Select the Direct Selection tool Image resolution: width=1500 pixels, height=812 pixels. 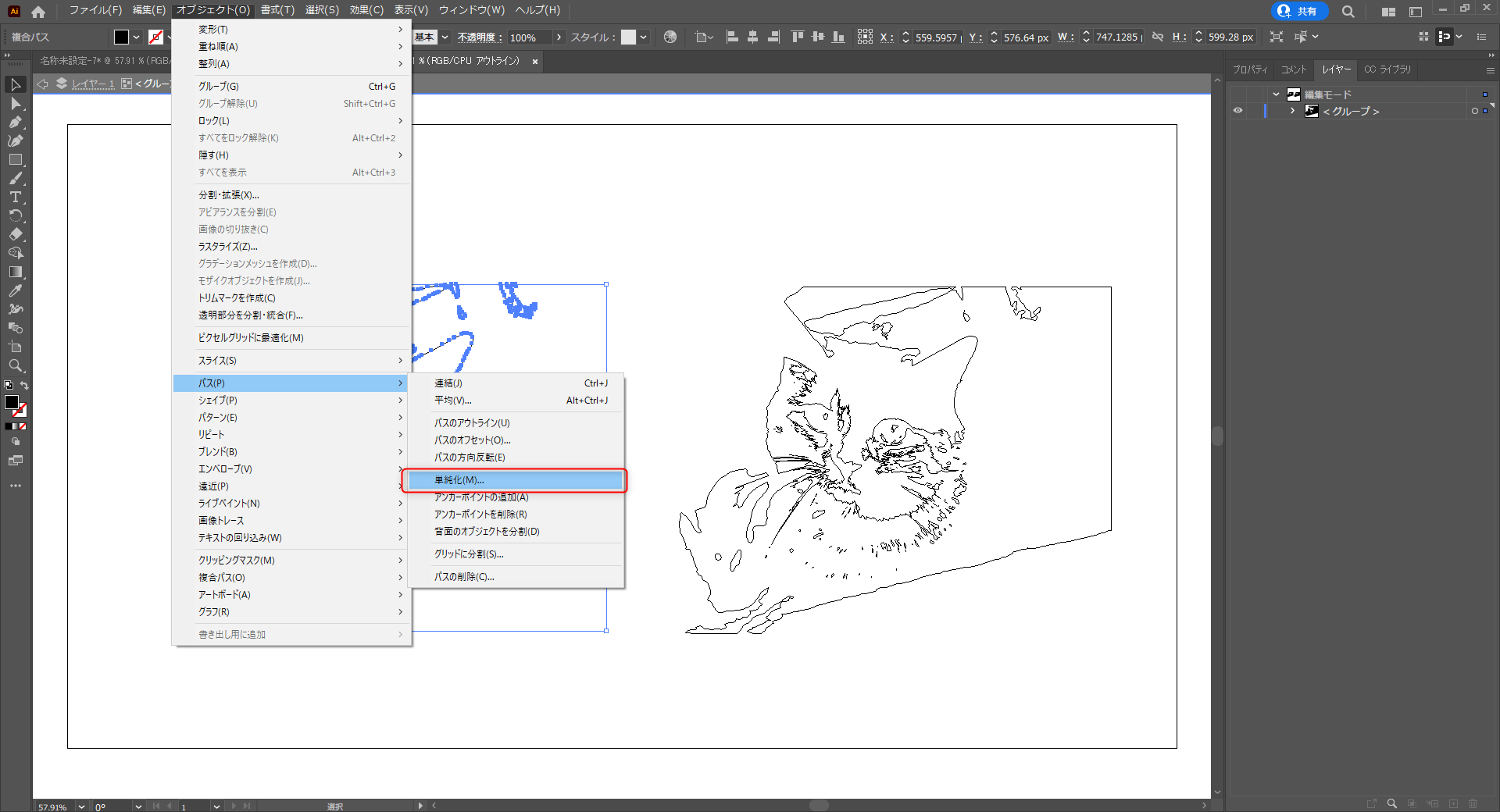point(16,103)
